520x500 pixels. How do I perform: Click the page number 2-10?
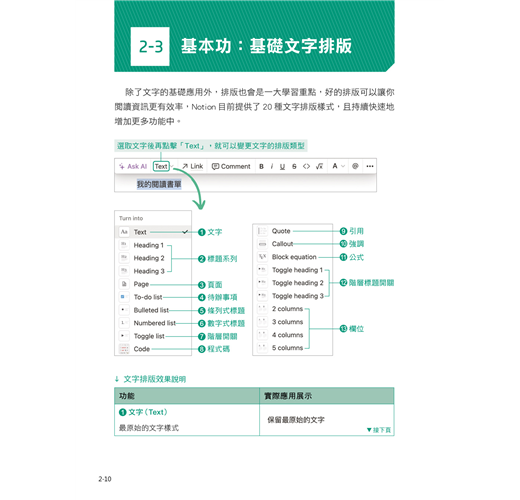pos(105,479)
